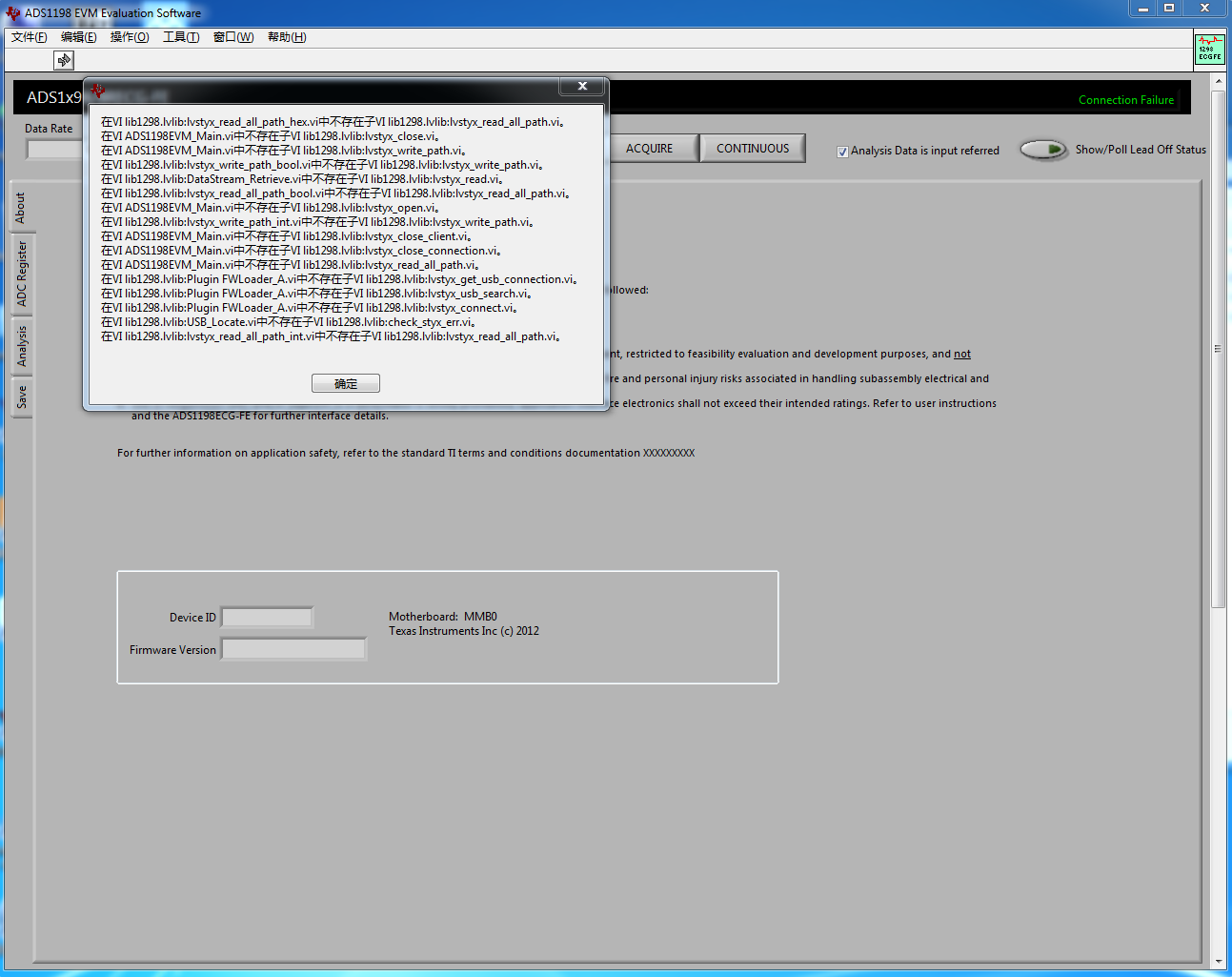
Task: Open the 窗口(W) menu
Action: point(233,37)
